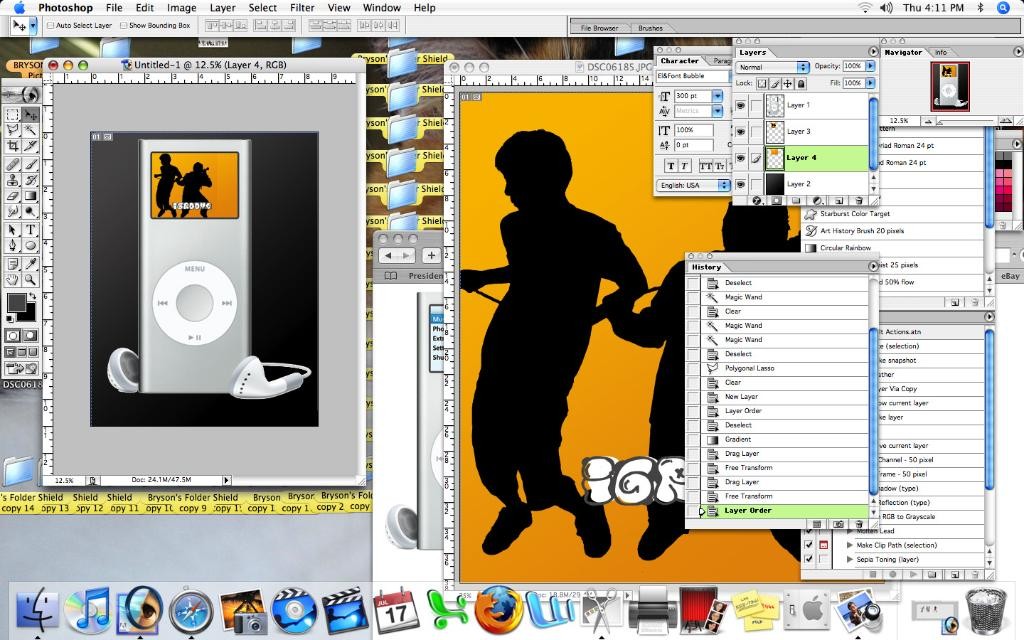Viewport: 1024px width, 640px height.
Task: Toggle Lock transparent pixels button
Action: pos(761,84)
